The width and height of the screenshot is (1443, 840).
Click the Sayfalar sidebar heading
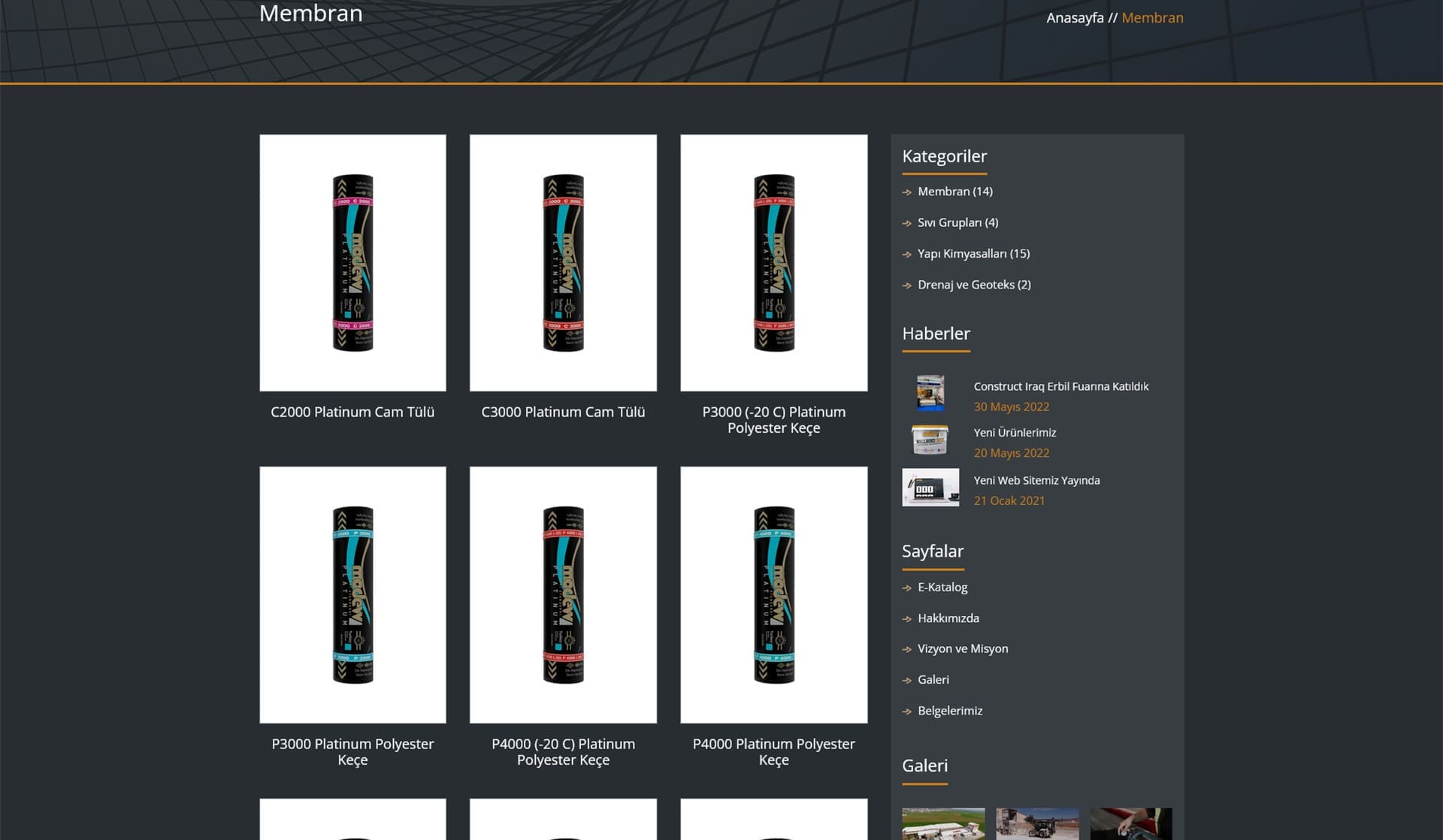[933, 551]
